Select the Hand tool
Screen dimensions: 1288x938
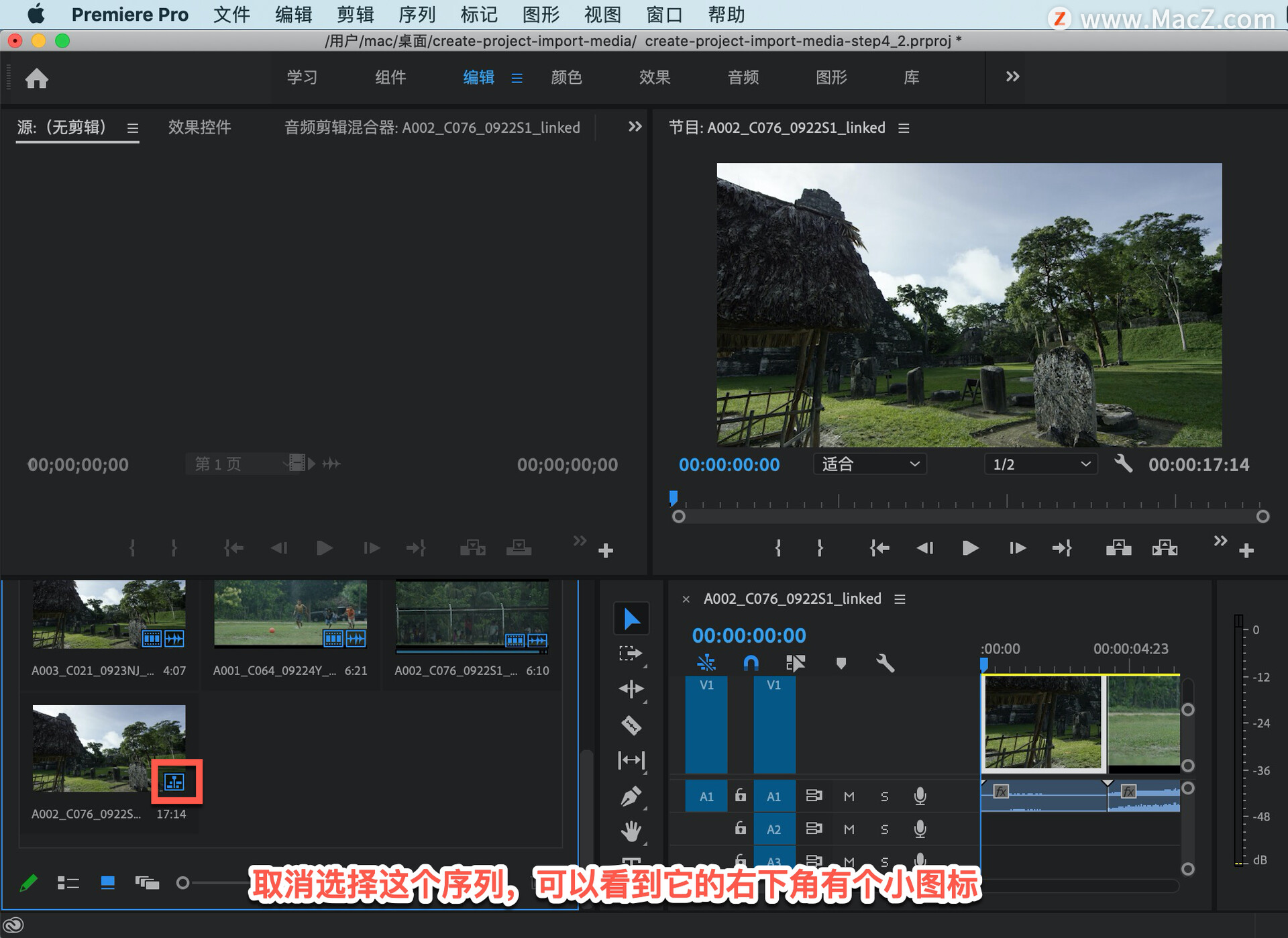631,831
